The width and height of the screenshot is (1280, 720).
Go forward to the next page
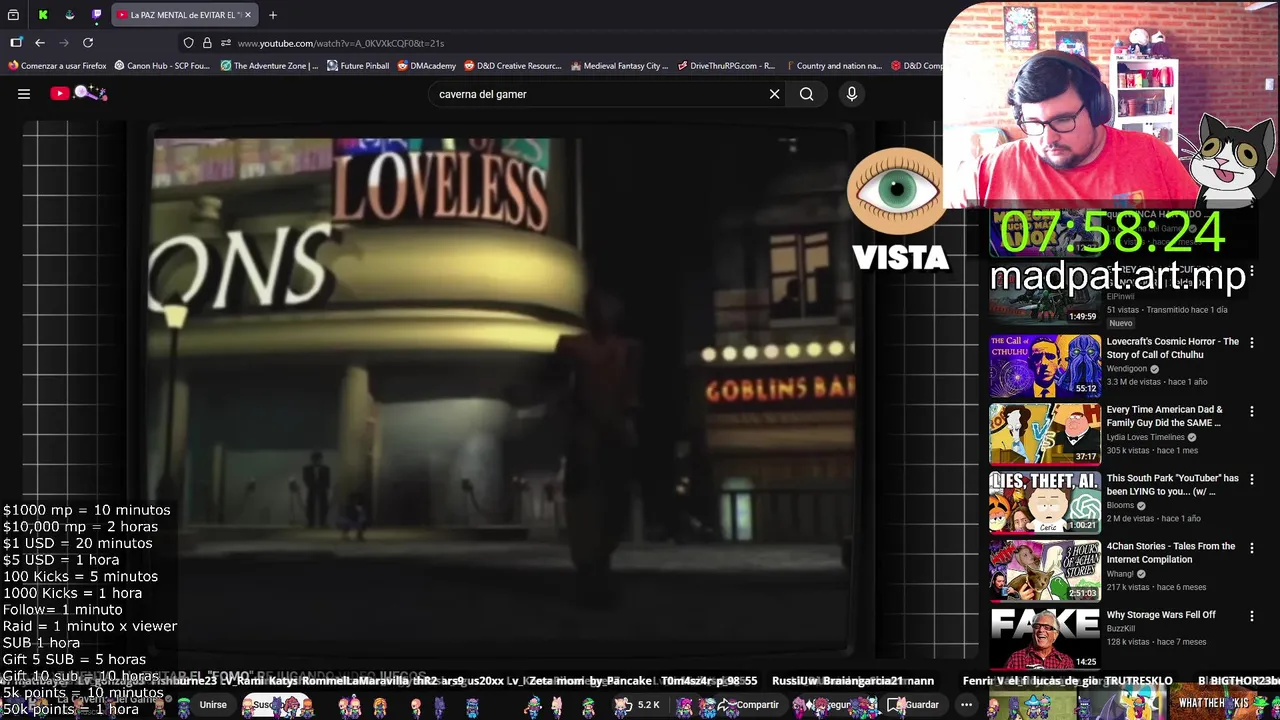coord(64,43)
